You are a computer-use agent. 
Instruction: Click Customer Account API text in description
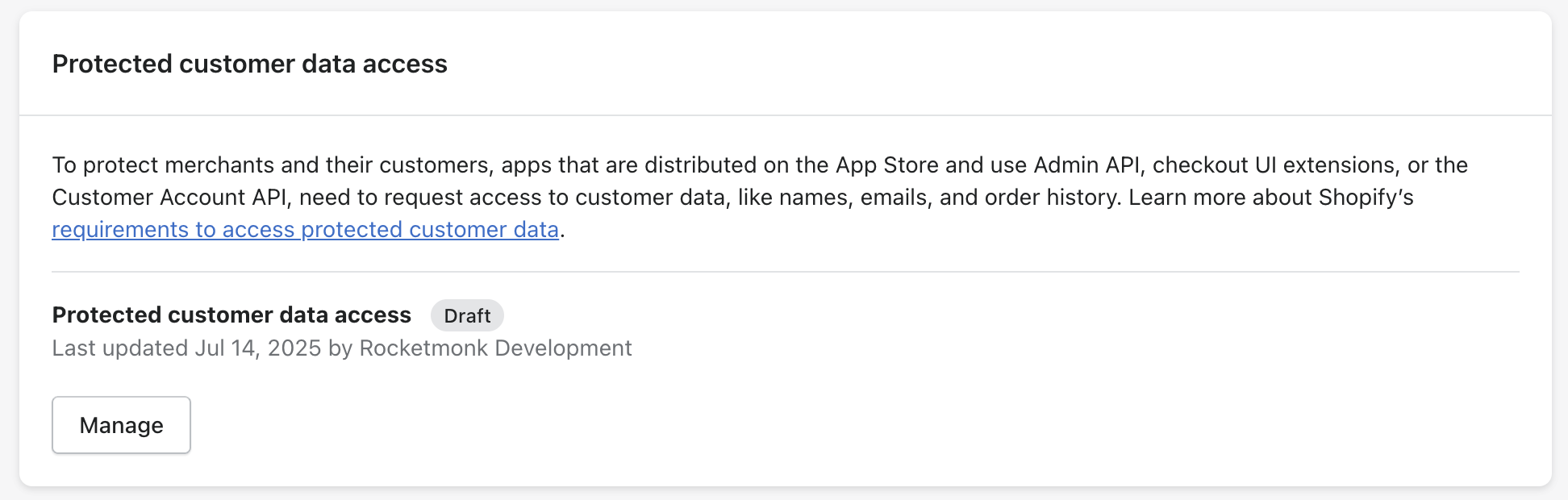(x=167, y=198)
